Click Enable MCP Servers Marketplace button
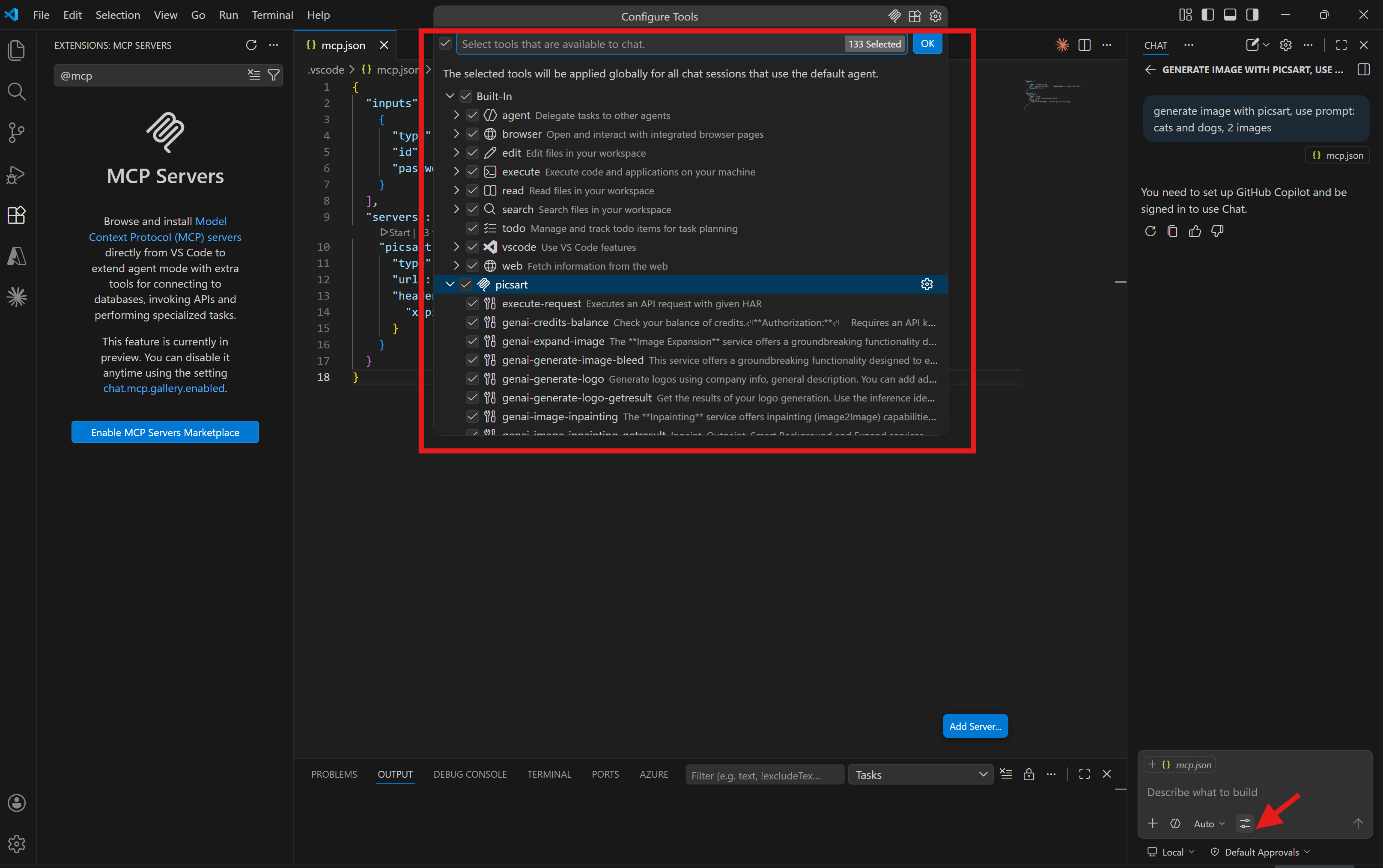 pos(165,432)
